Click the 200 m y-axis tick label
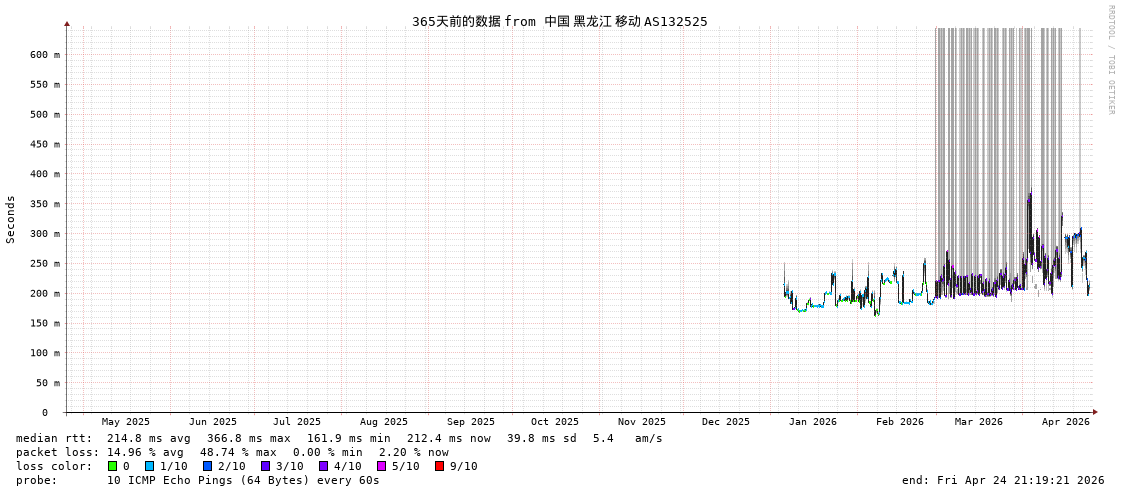The height and width of the screenshot is (494, 1121). tap(44, 293)
